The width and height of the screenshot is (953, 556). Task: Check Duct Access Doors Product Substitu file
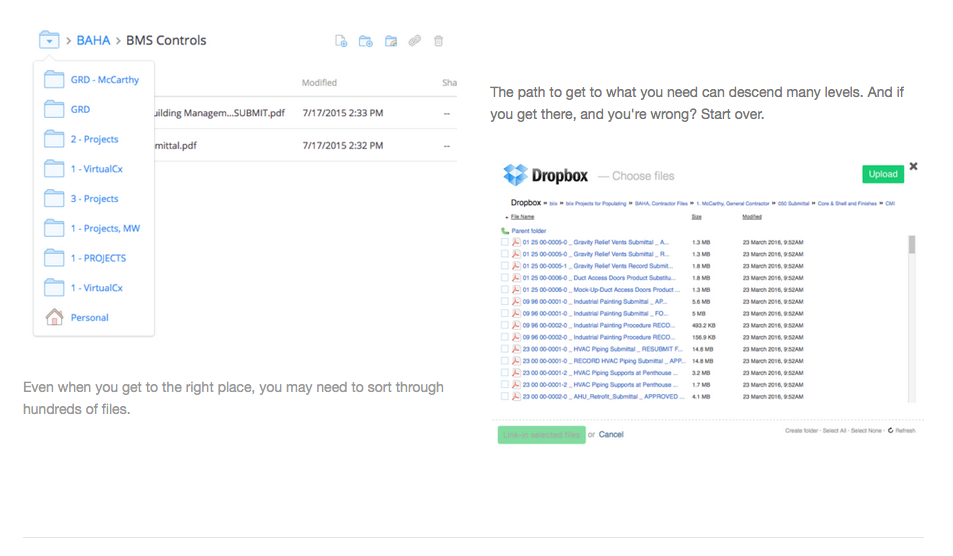pyautogui.click(x=504, y=278)
